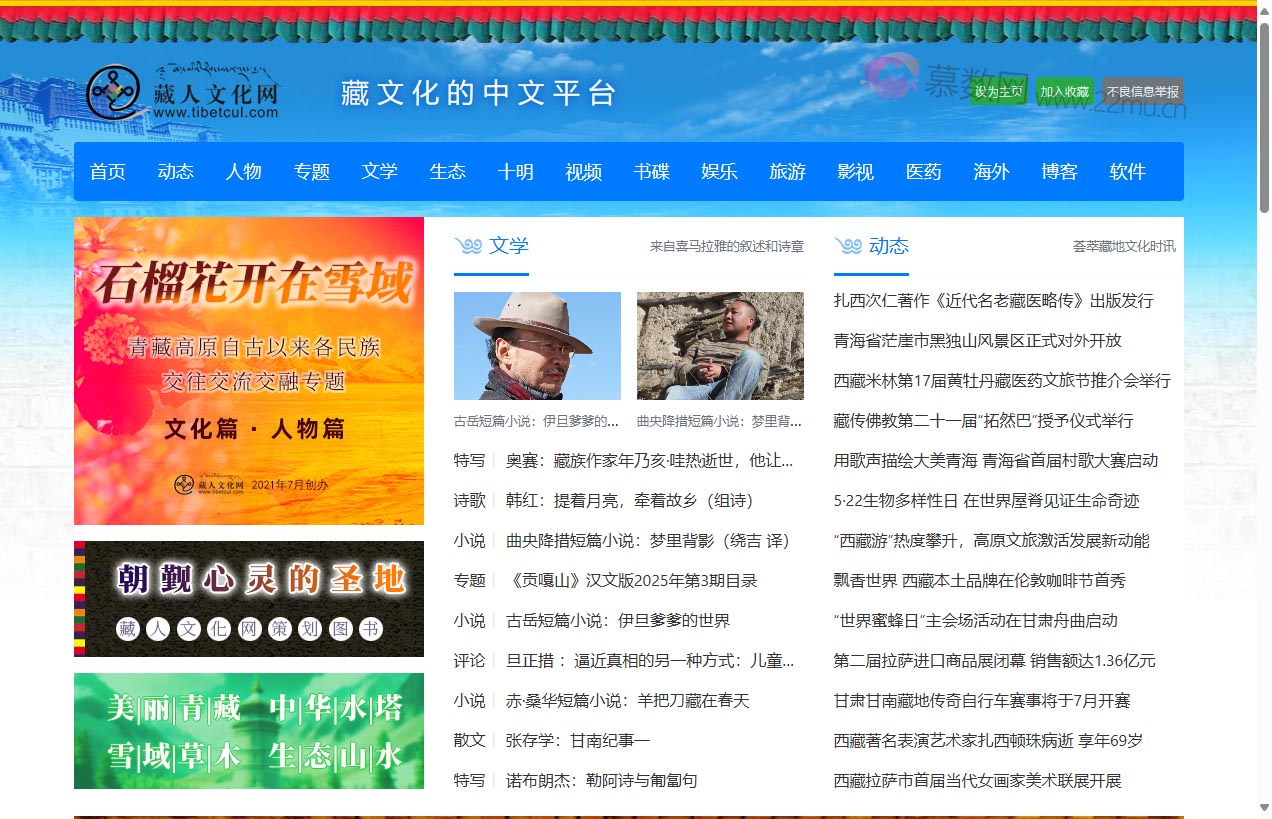Open the 娱乐 navigation item

(719, 171)
